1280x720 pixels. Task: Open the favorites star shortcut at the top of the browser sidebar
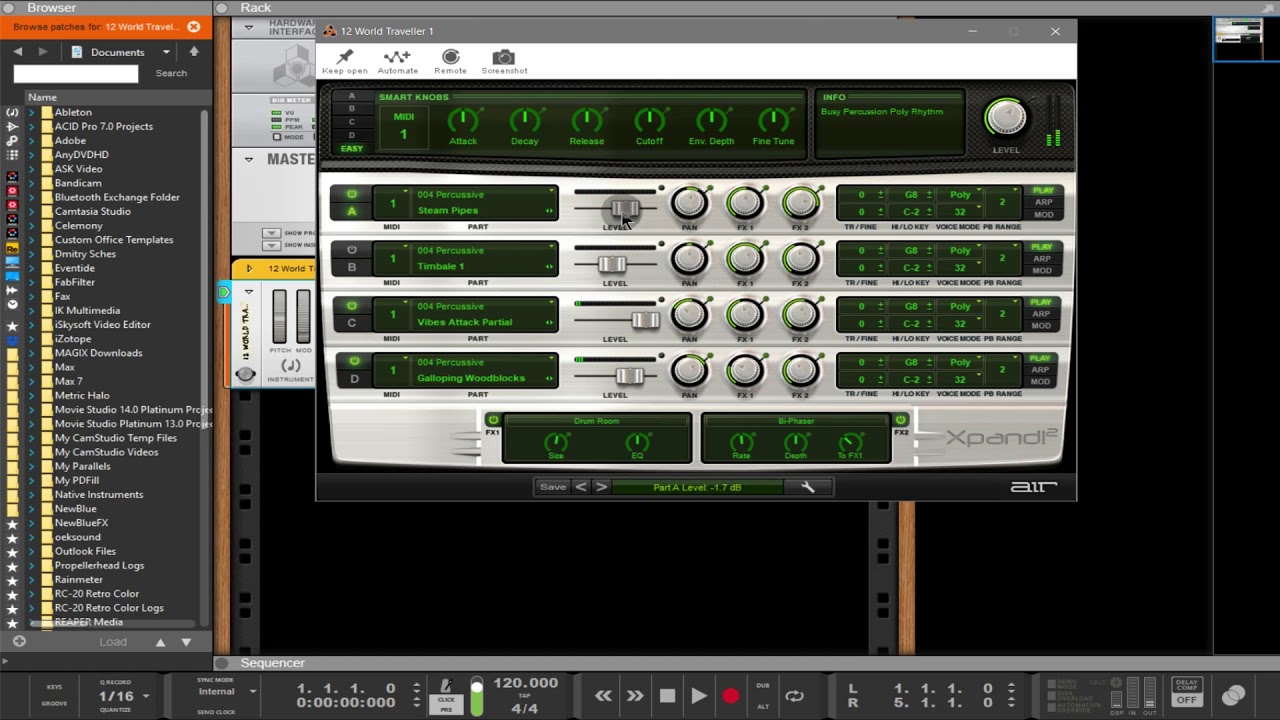[x=12, y=325]
